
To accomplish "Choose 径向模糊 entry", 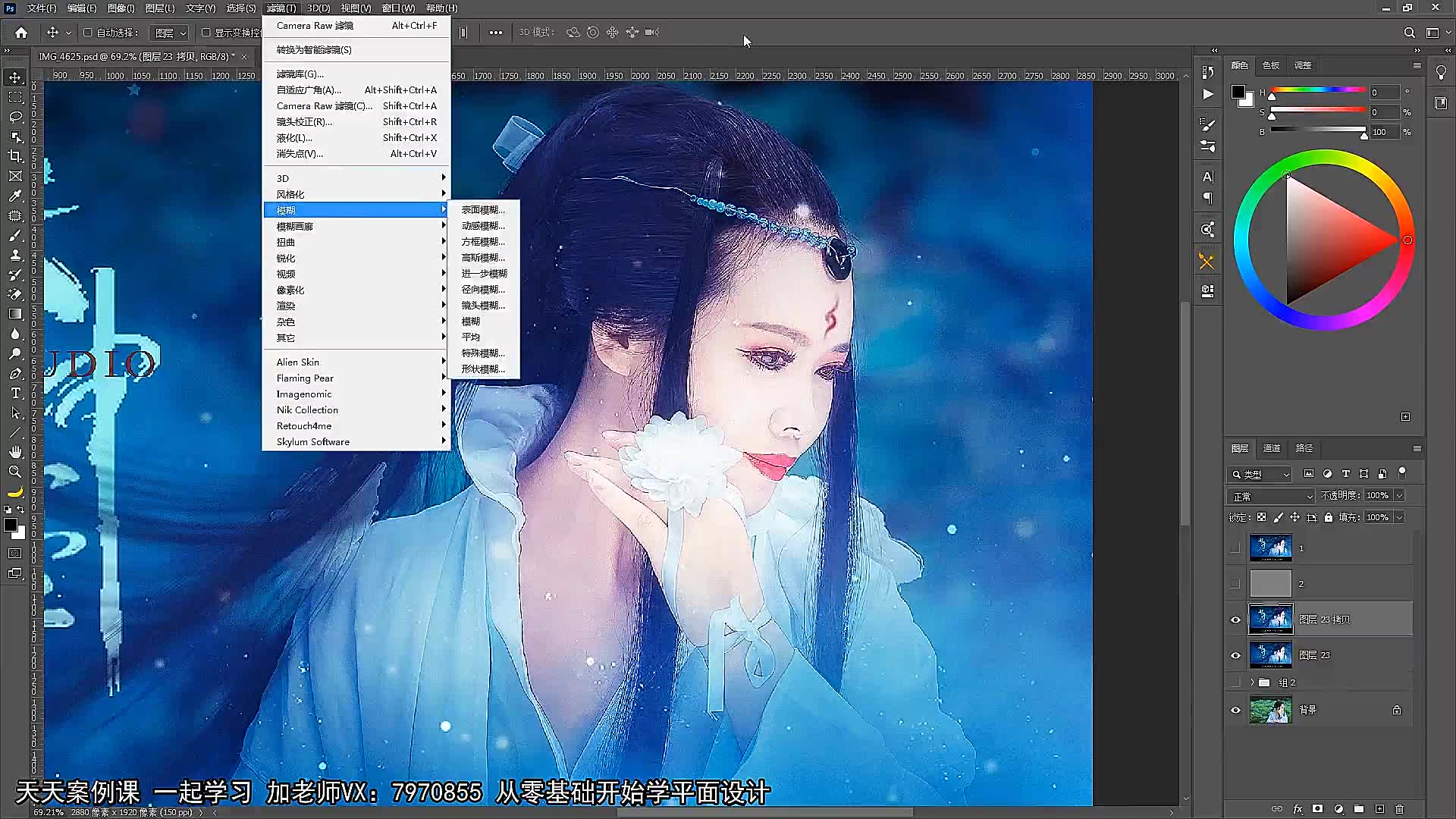I will [483, 290].
